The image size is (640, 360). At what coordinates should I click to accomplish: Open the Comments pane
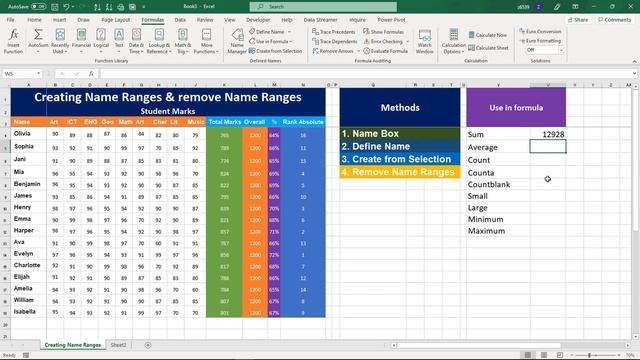(x=614, y=20)
